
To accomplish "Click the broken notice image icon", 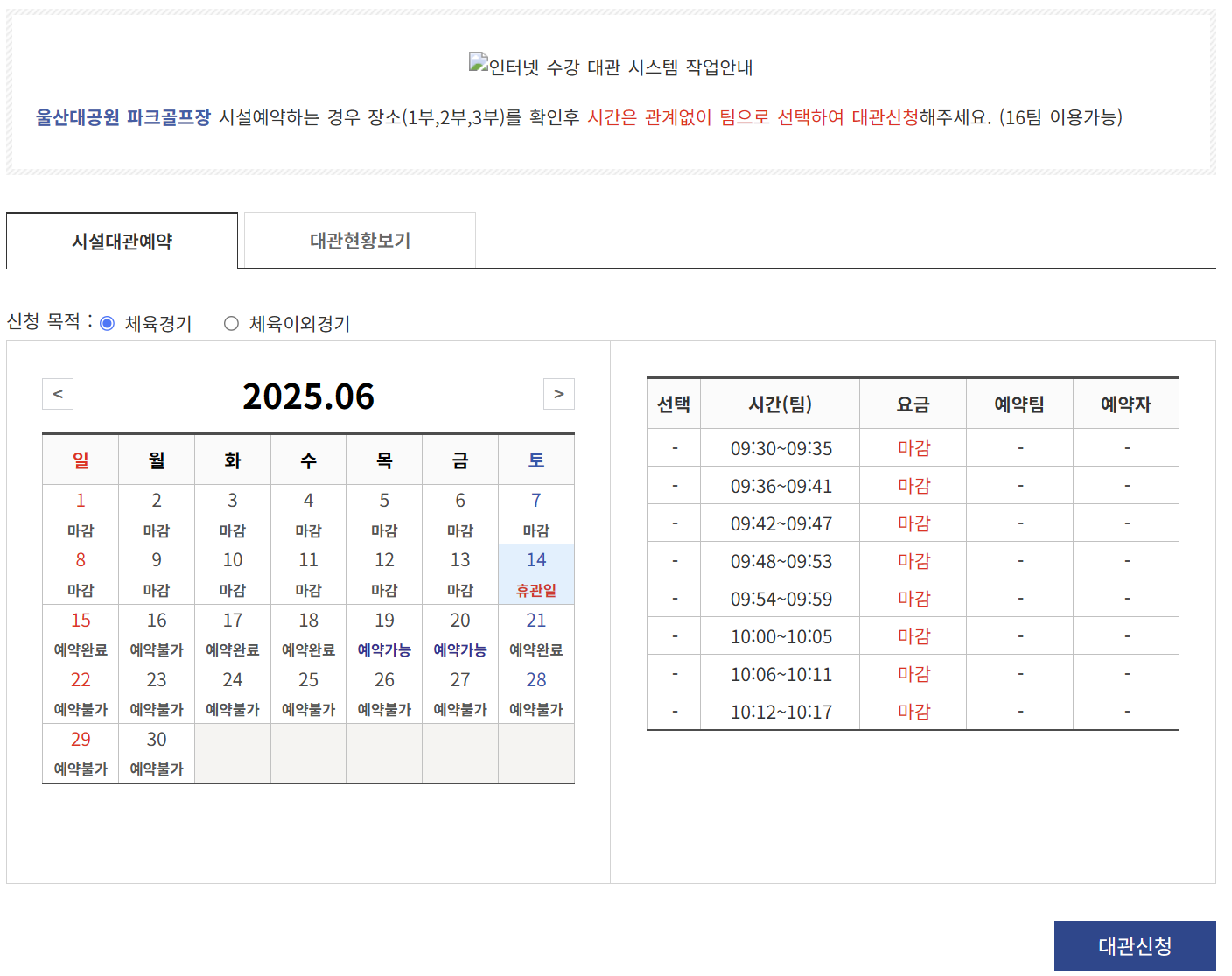I will point(476,62).
